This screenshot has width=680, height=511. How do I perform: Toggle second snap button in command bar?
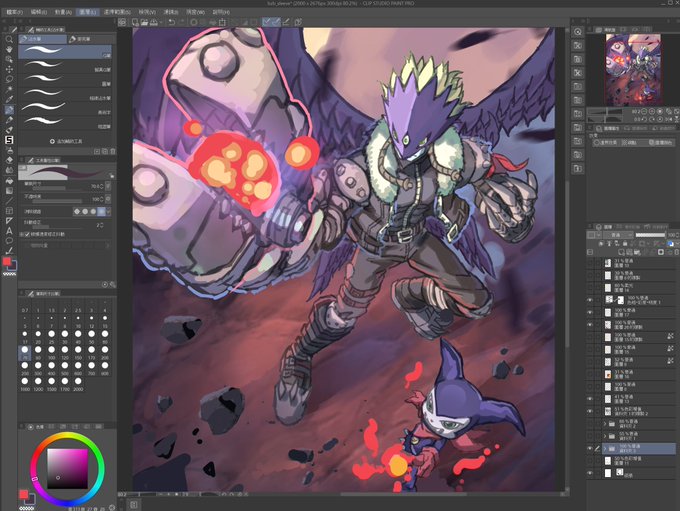point(276,22)
